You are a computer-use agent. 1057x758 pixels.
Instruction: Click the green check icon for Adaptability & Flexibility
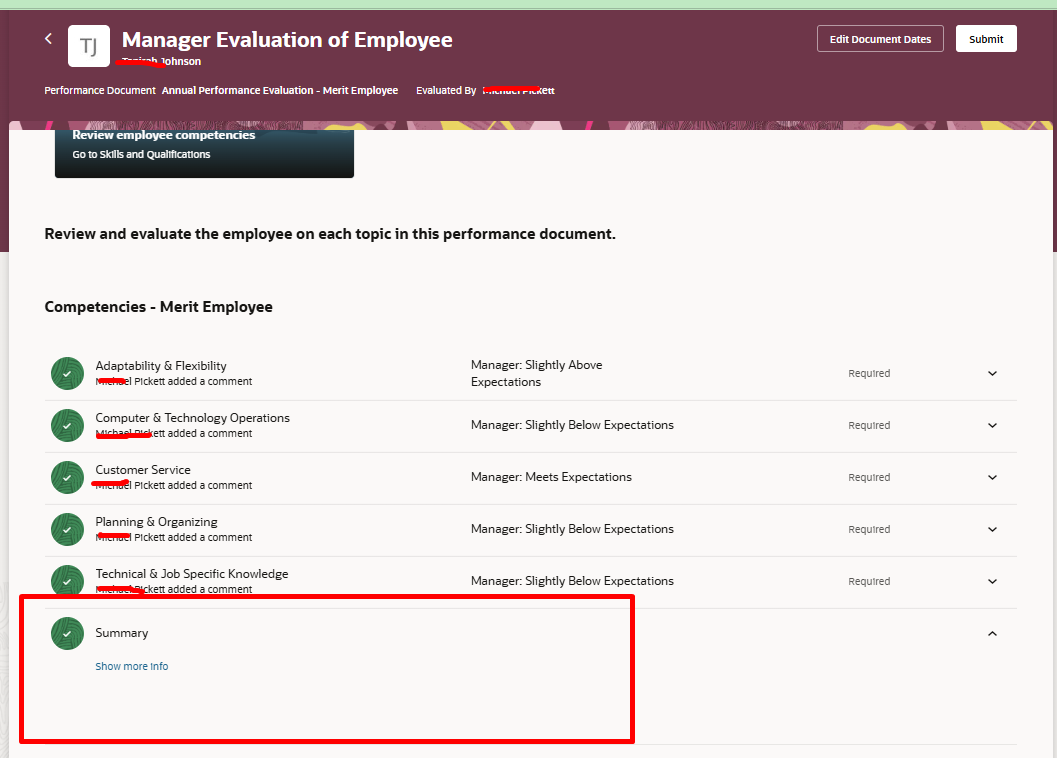pyautogui.click(x=67, y=374)
